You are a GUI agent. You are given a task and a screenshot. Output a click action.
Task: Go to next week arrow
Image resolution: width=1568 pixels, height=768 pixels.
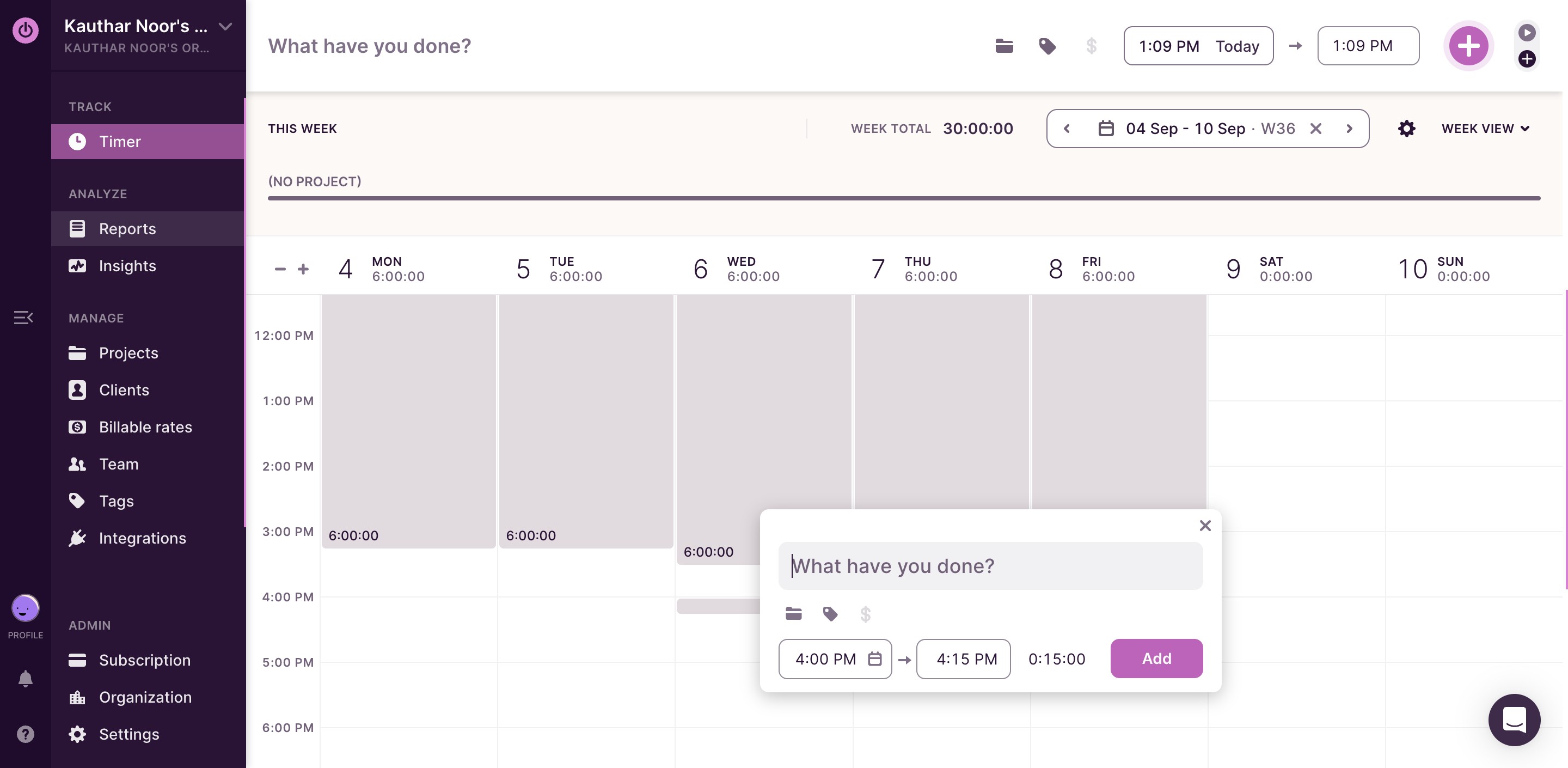point(1349,129)
